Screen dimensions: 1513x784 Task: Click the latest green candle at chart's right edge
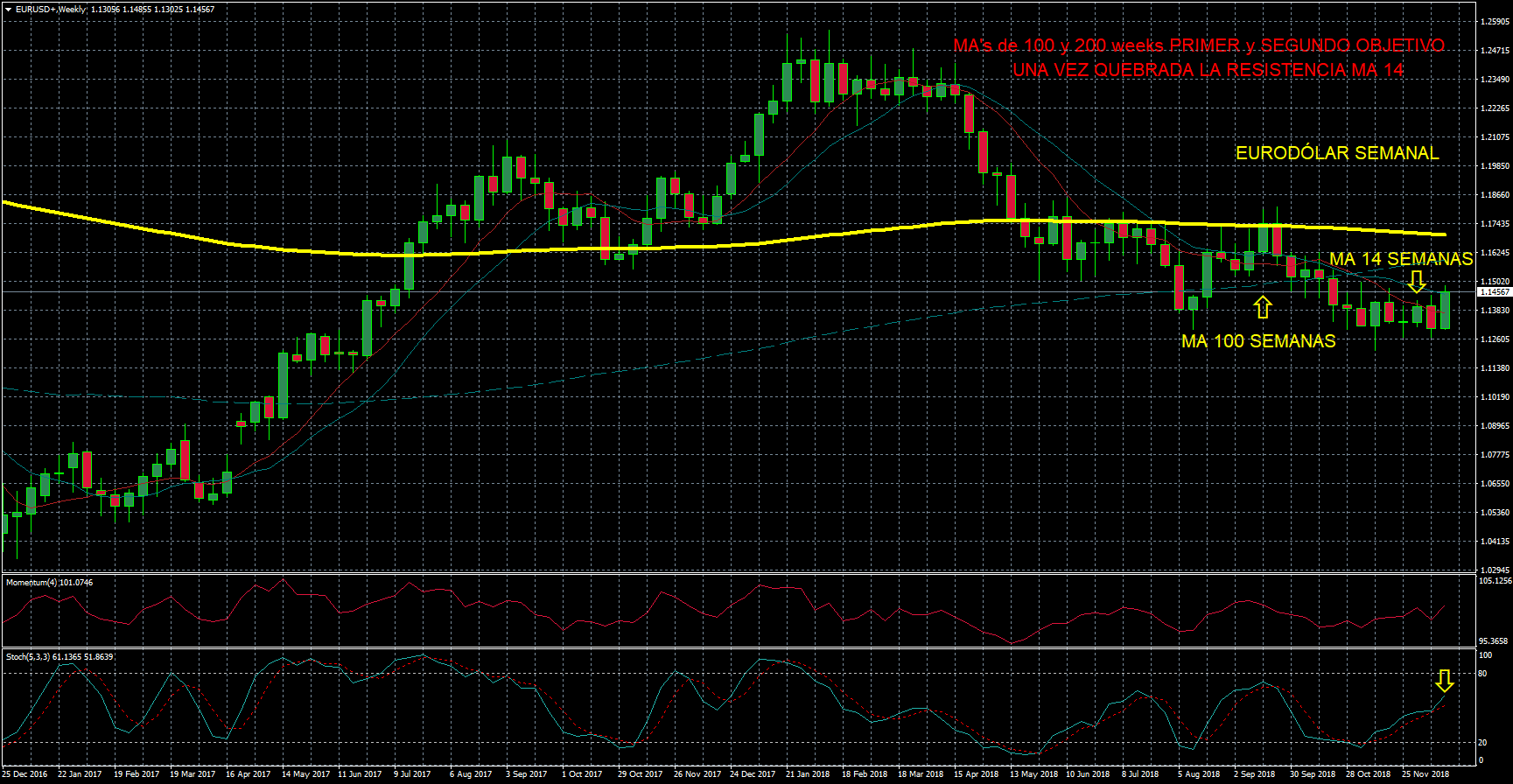(1445, 311)
